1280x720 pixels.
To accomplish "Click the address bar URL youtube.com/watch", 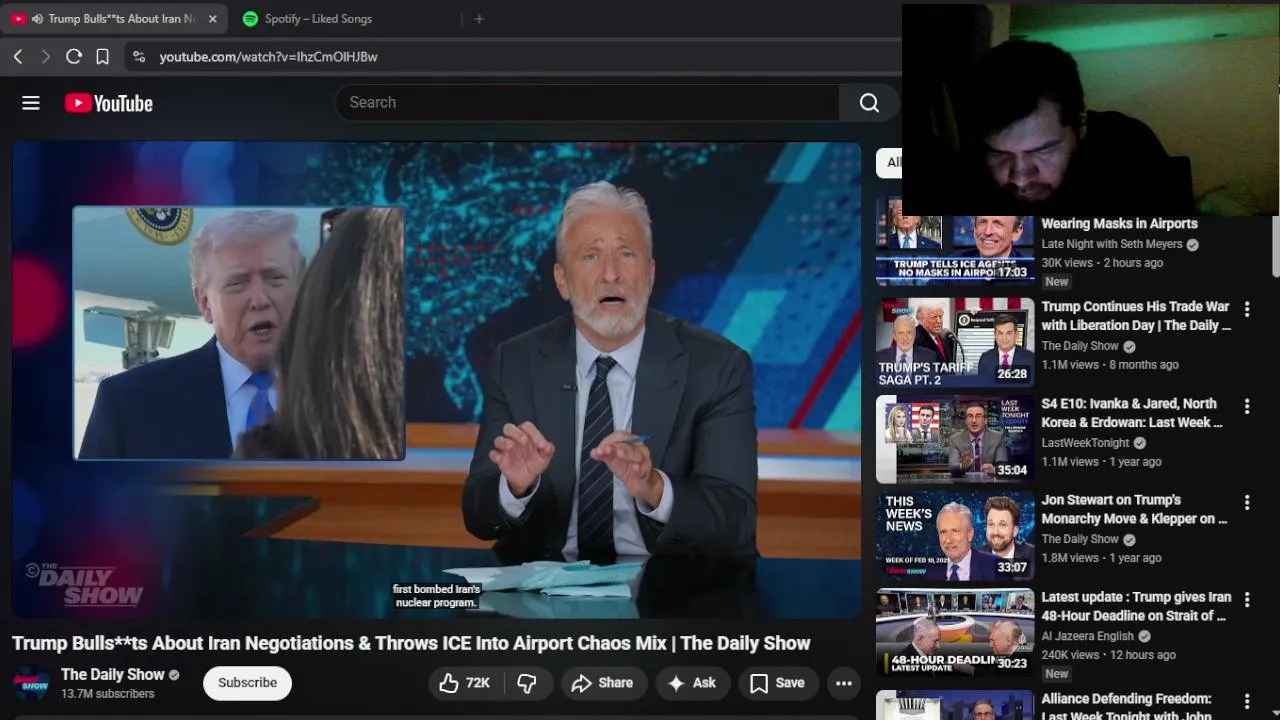I will click(268, 57).
